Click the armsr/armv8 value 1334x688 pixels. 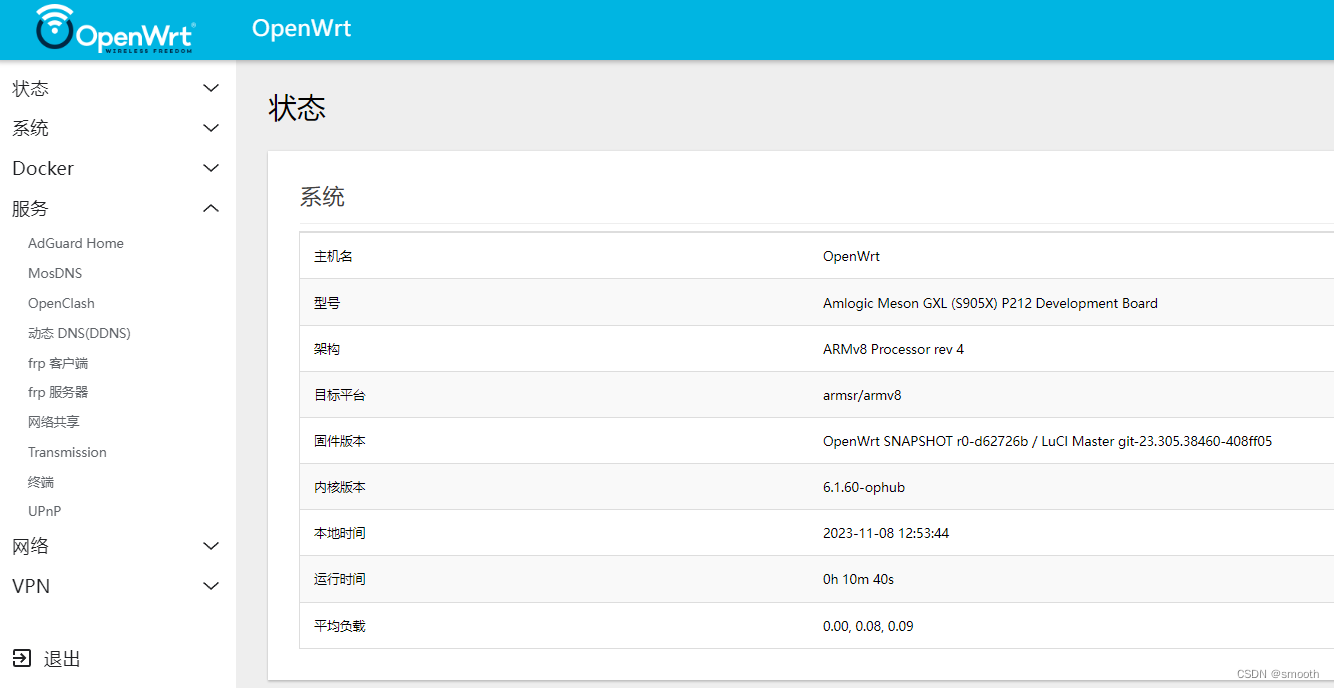pos(862,395)
